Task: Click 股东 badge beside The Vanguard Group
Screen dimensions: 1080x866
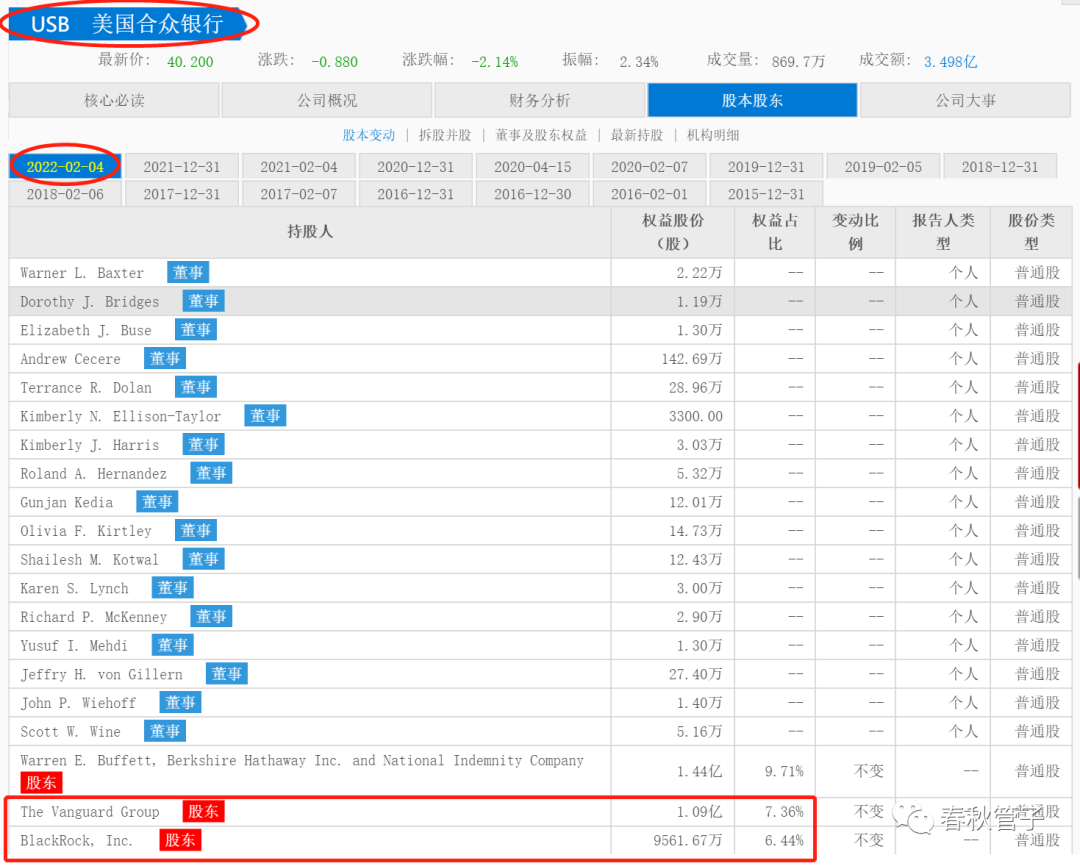Action: pos(203,812)
